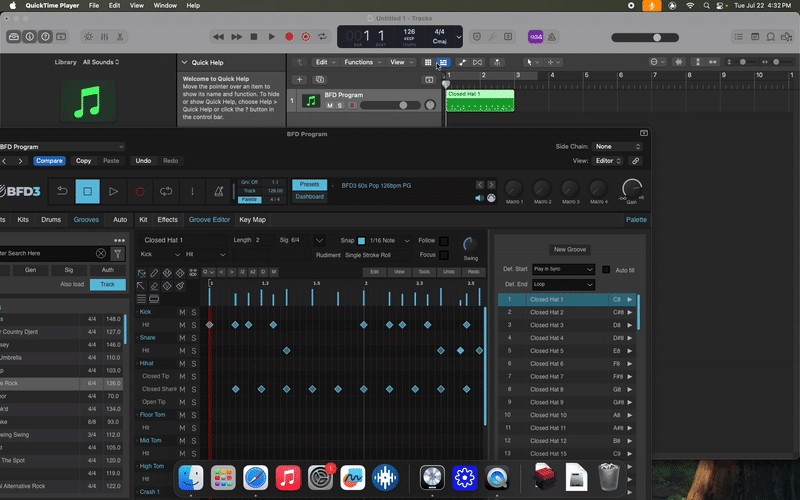The width and height of the screenshot is (800, 500).
Task: Switch to the Kits tab in BFD3
Action: (23, 219)
